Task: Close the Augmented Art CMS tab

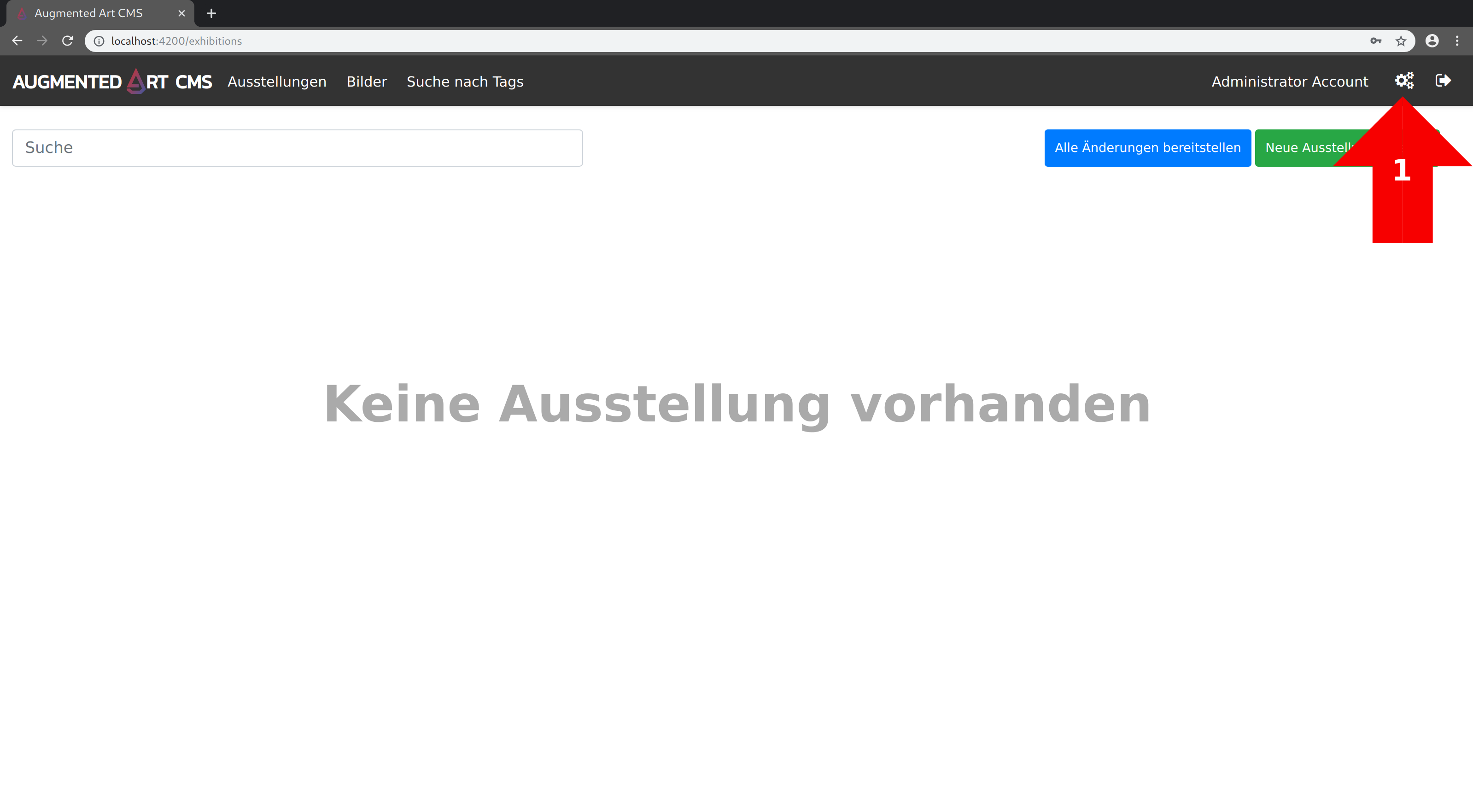Action: click(181, 13)
